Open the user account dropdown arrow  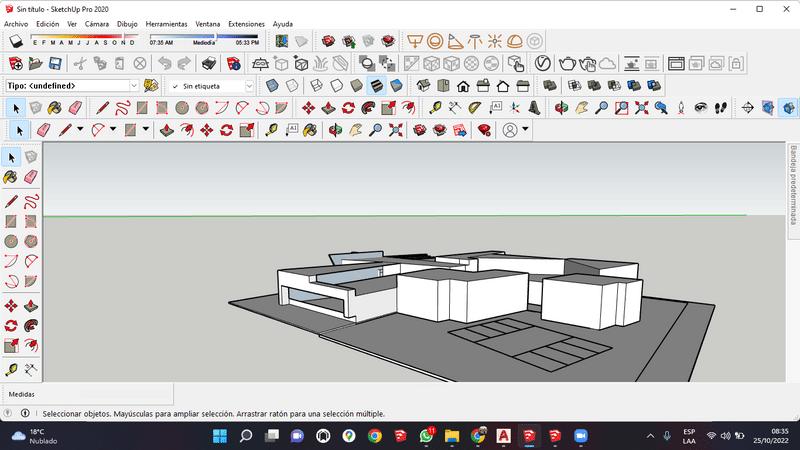[525, 130]
